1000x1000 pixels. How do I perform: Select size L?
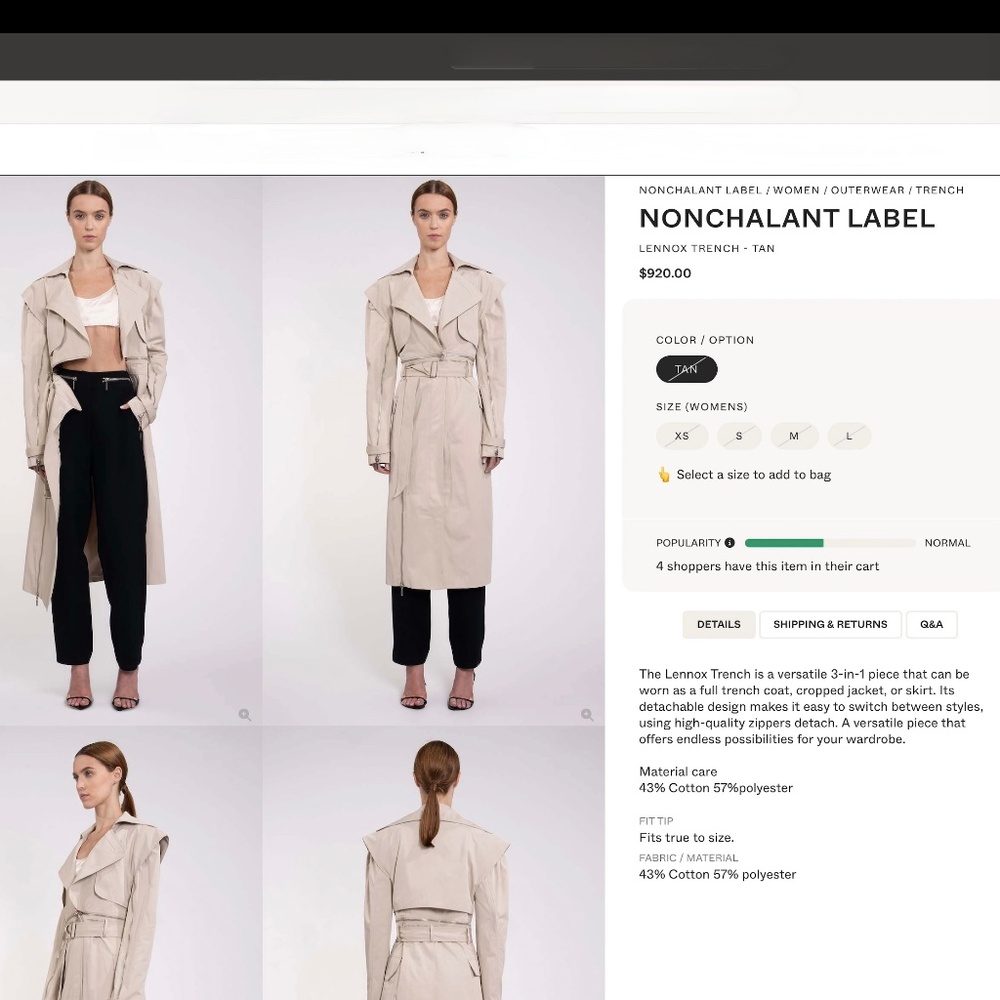[x=849, y=436]
